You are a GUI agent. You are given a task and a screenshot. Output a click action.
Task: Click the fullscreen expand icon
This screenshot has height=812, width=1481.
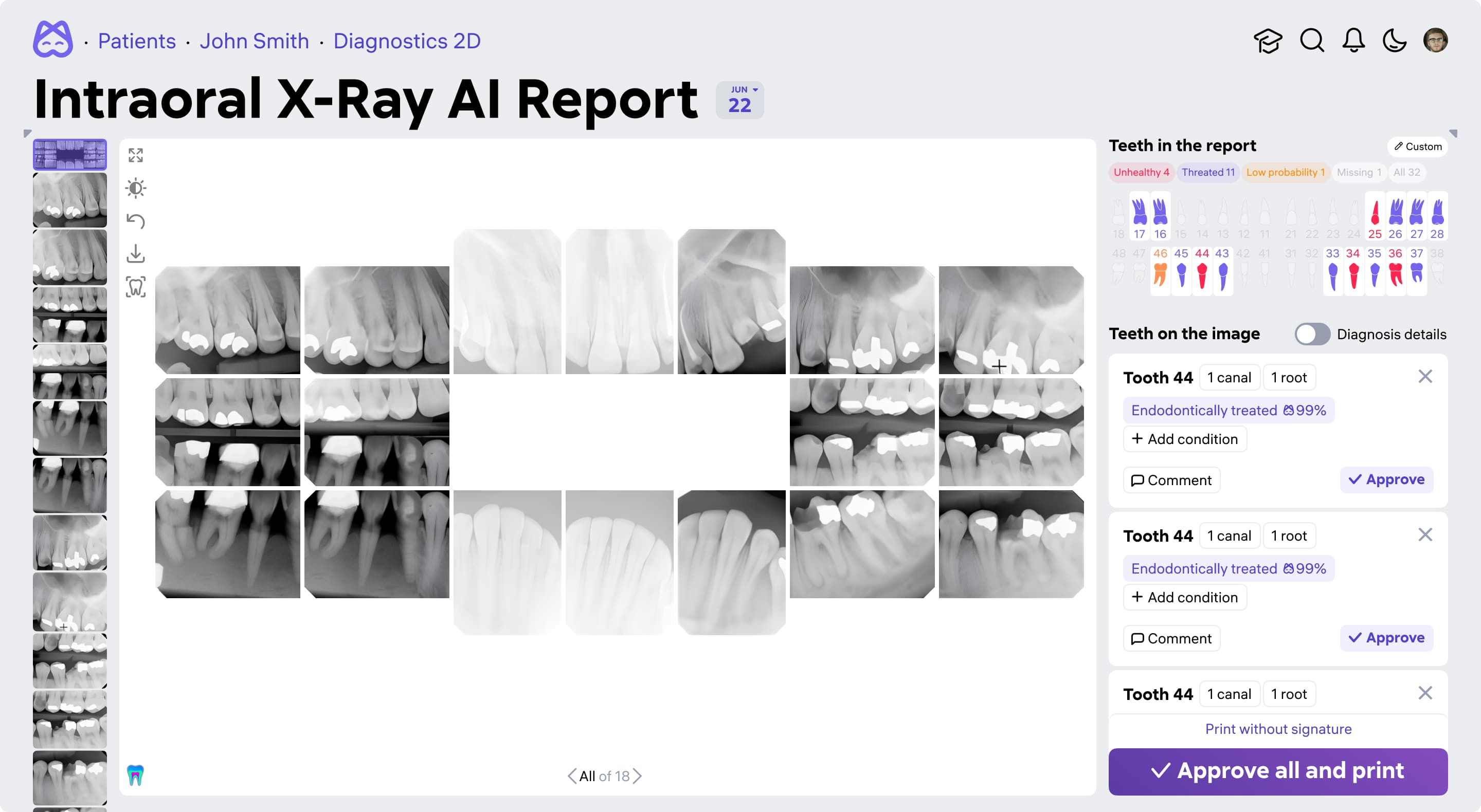click(x=136, y=155)
